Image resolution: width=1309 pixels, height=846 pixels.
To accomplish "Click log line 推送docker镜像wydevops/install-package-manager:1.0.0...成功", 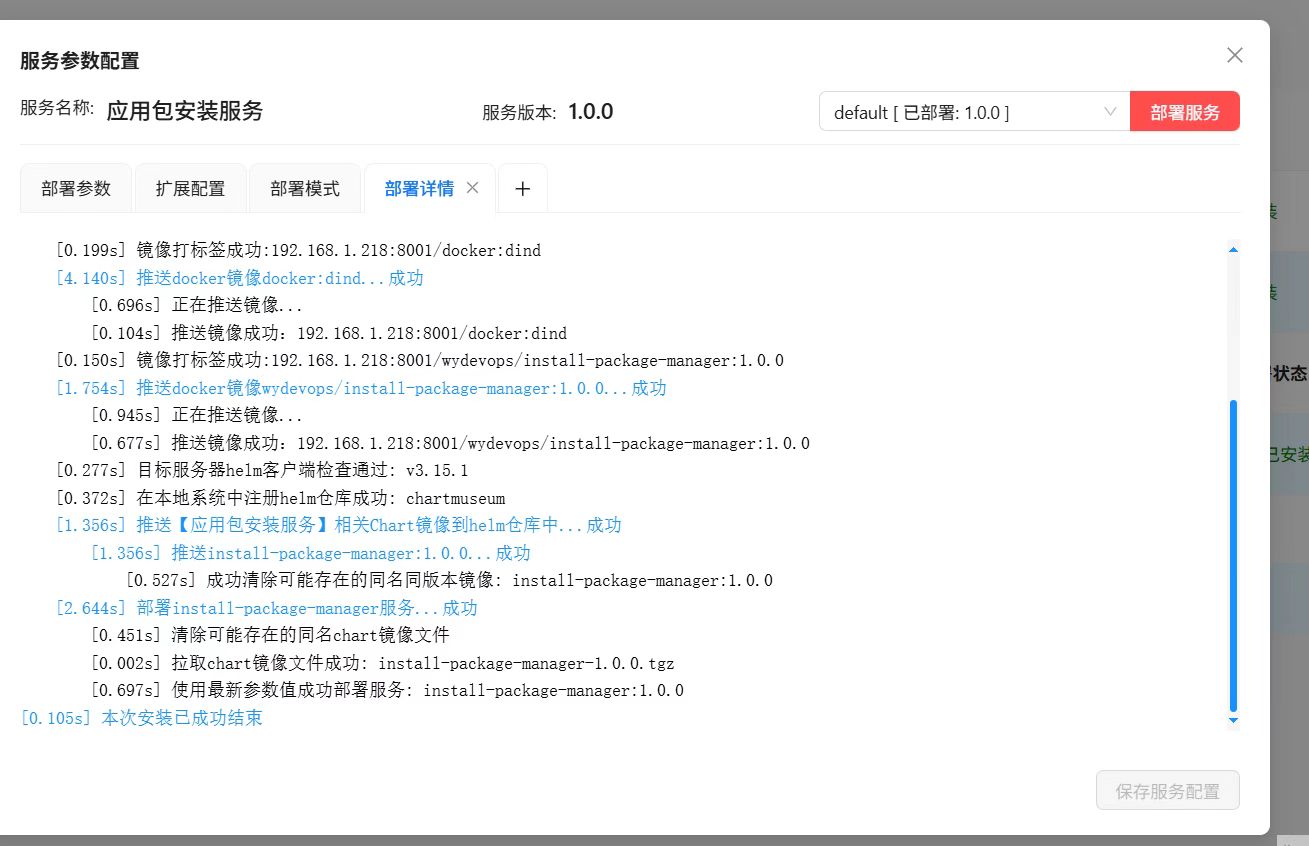I will pyautogui.click(x=360, y=388).
